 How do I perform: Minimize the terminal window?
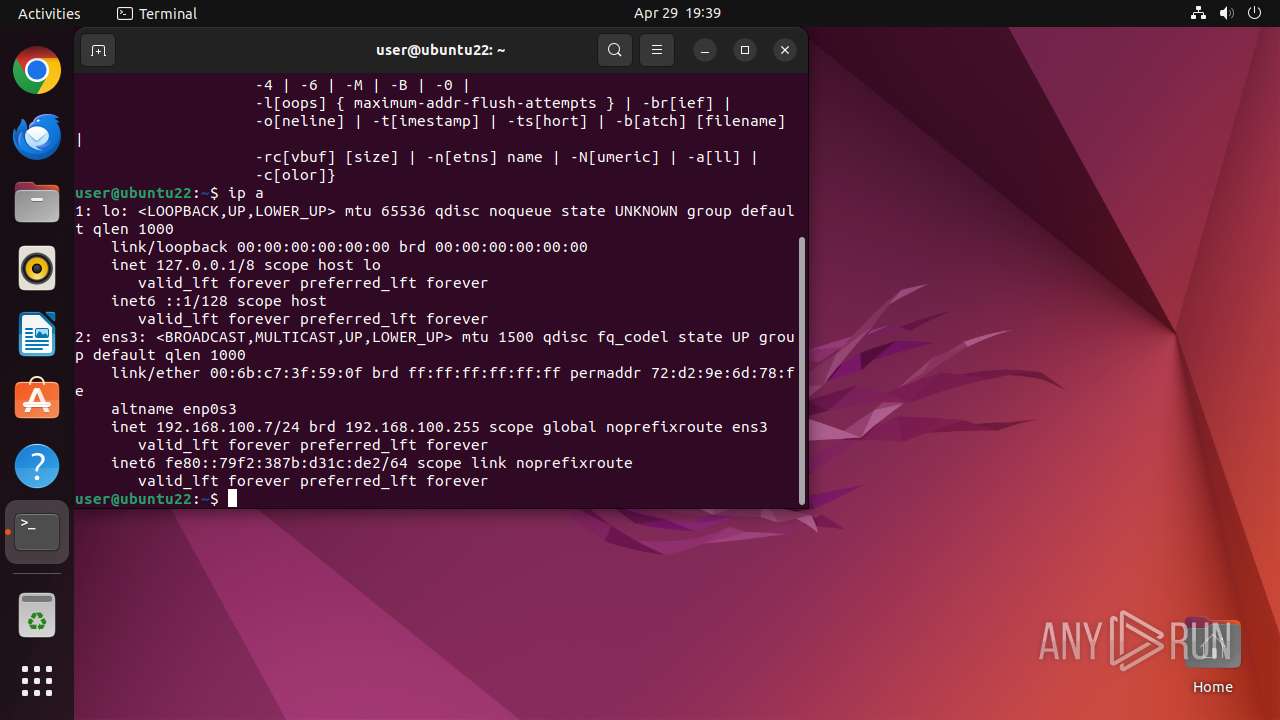(x=705, y=50)
